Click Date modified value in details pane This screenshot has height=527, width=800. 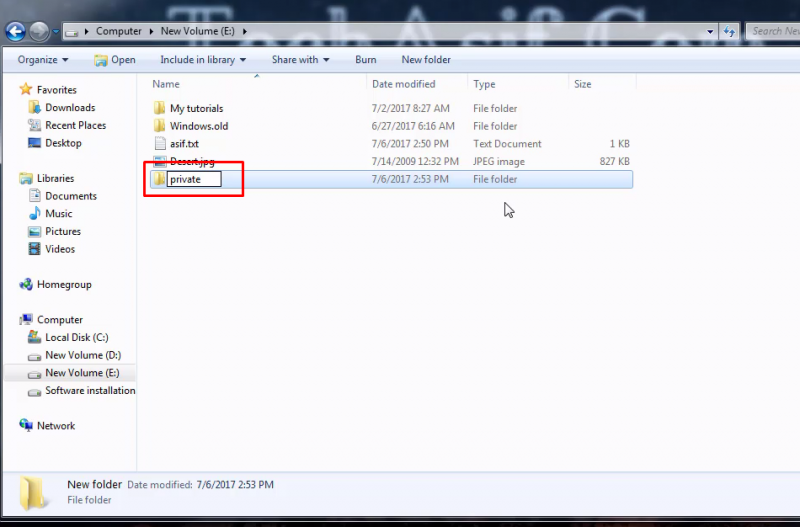point(235,485)
